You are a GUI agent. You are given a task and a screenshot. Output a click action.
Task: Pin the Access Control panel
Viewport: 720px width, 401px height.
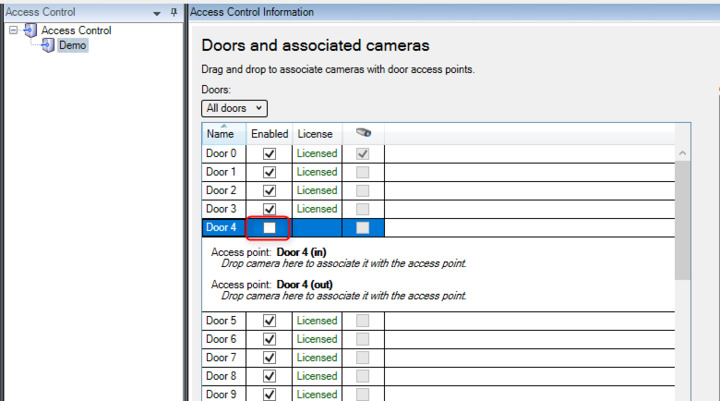click(174, 12)
